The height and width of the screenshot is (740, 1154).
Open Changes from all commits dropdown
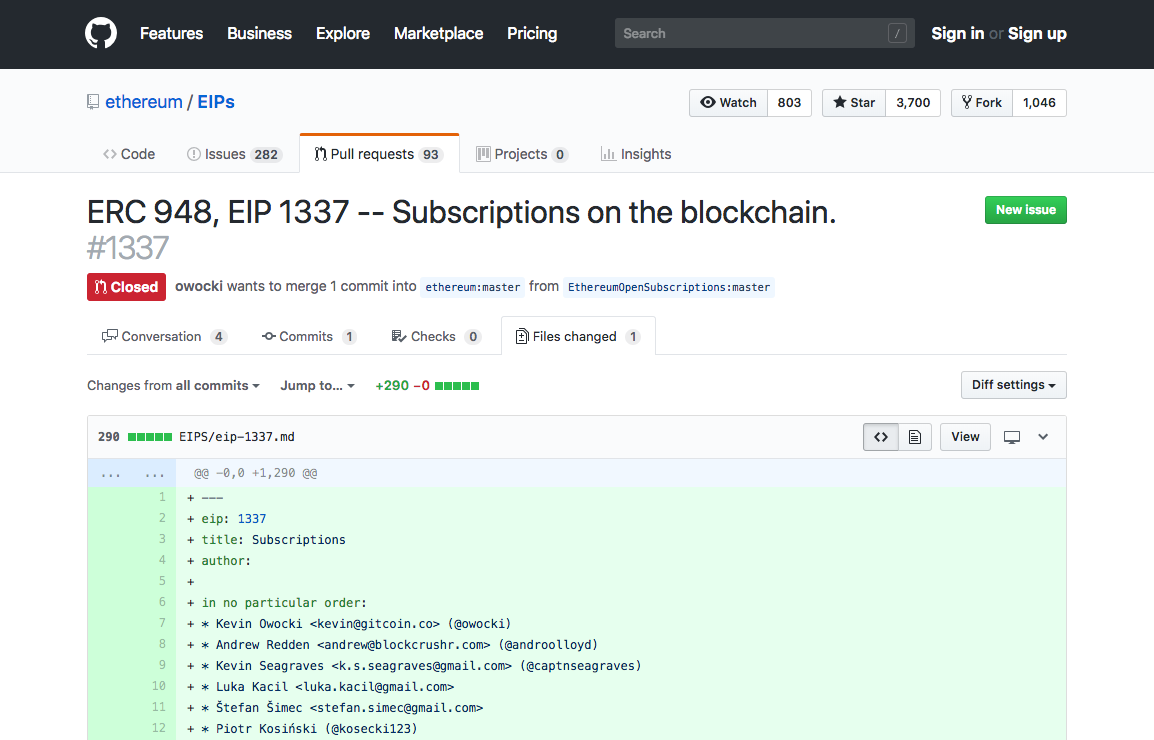[173, 386]
